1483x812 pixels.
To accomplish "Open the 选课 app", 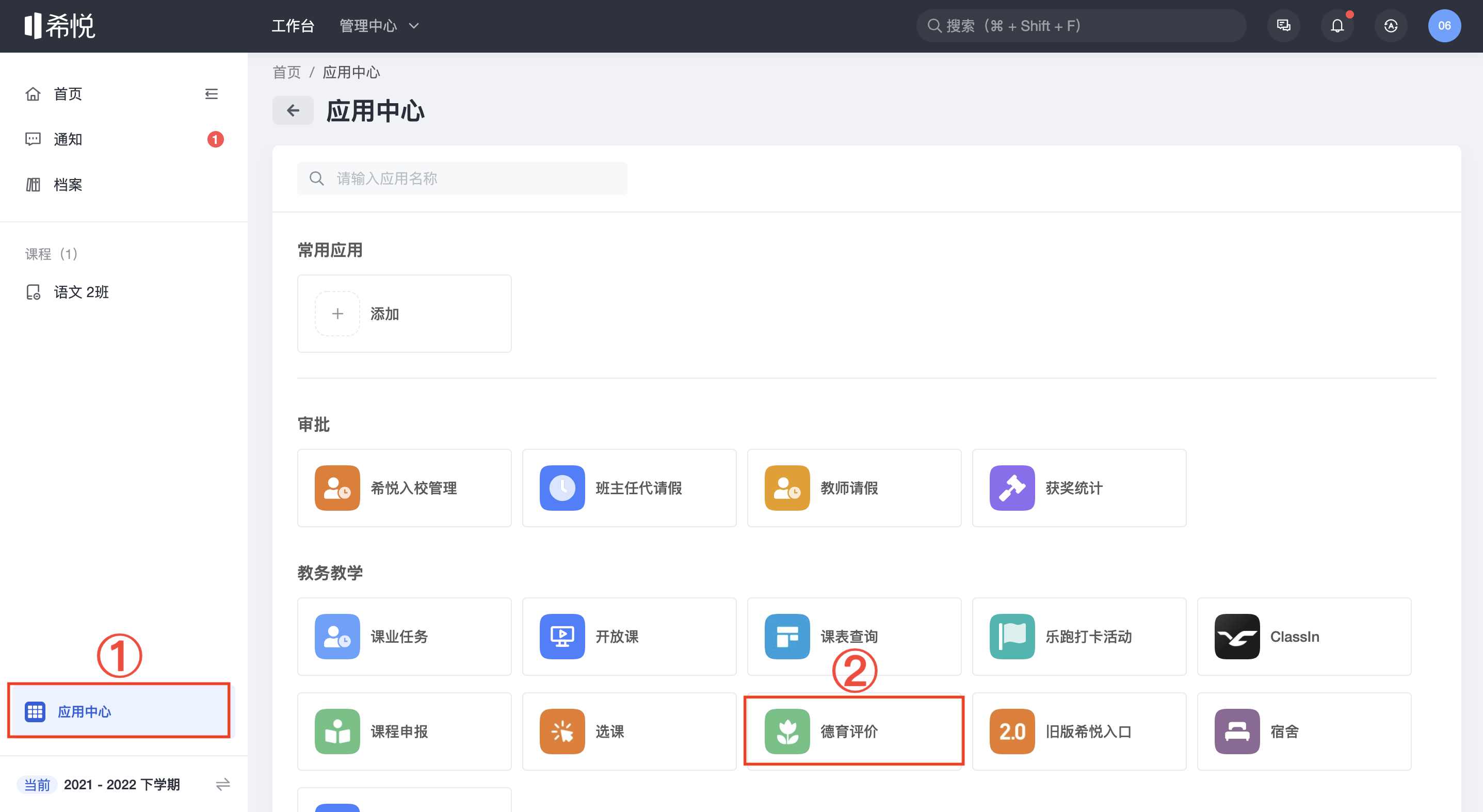I will (629, 732).
